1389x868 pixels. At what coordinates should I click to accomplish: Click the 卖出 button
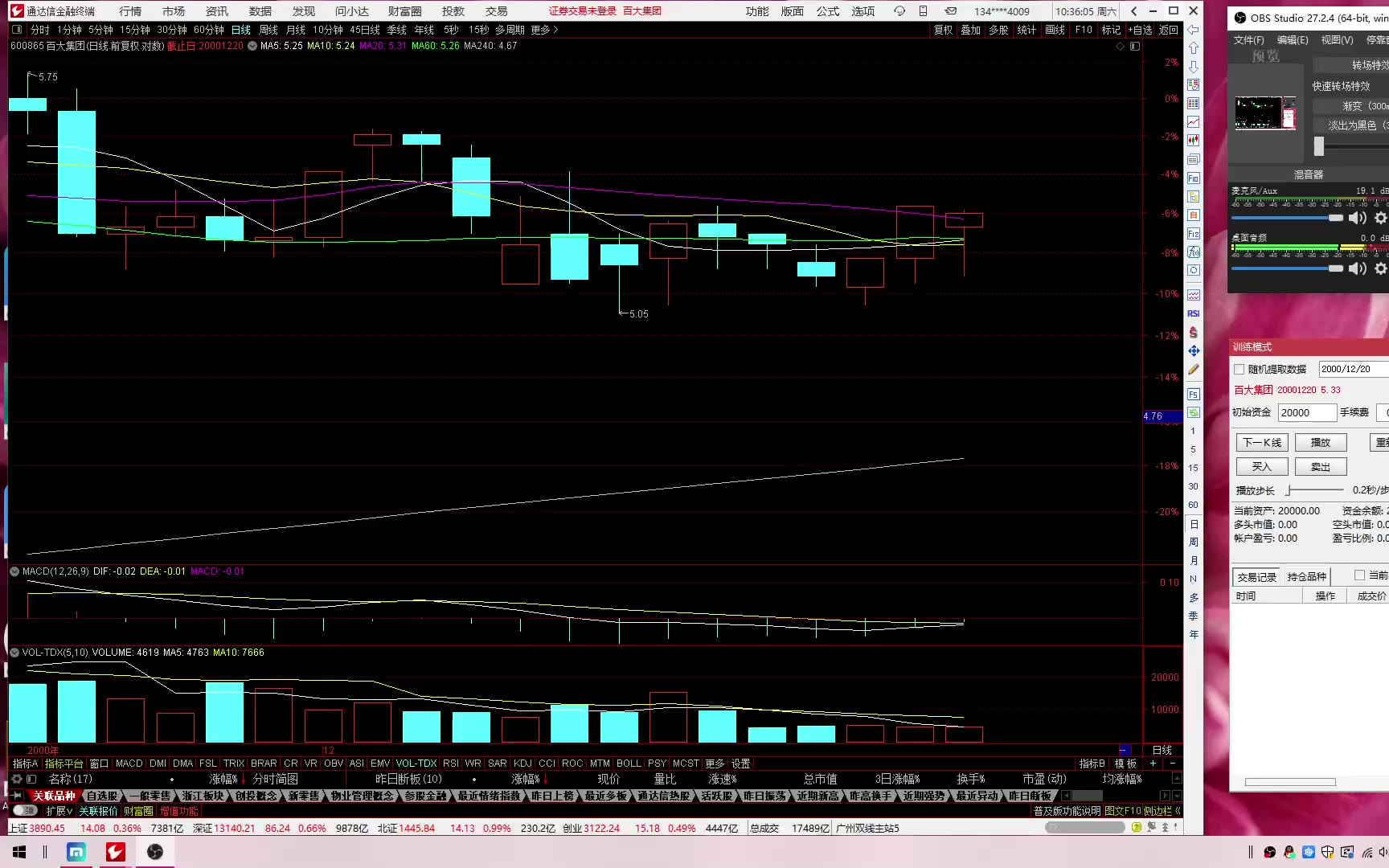(x=1321, y=467)
